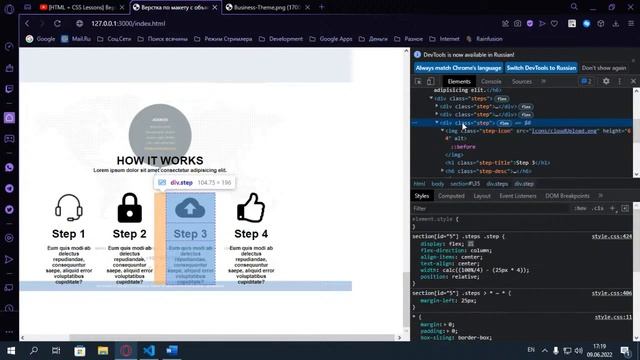Open the Twitch sidebar icon
Screen dimensions: 640x360
pos(9,89)
